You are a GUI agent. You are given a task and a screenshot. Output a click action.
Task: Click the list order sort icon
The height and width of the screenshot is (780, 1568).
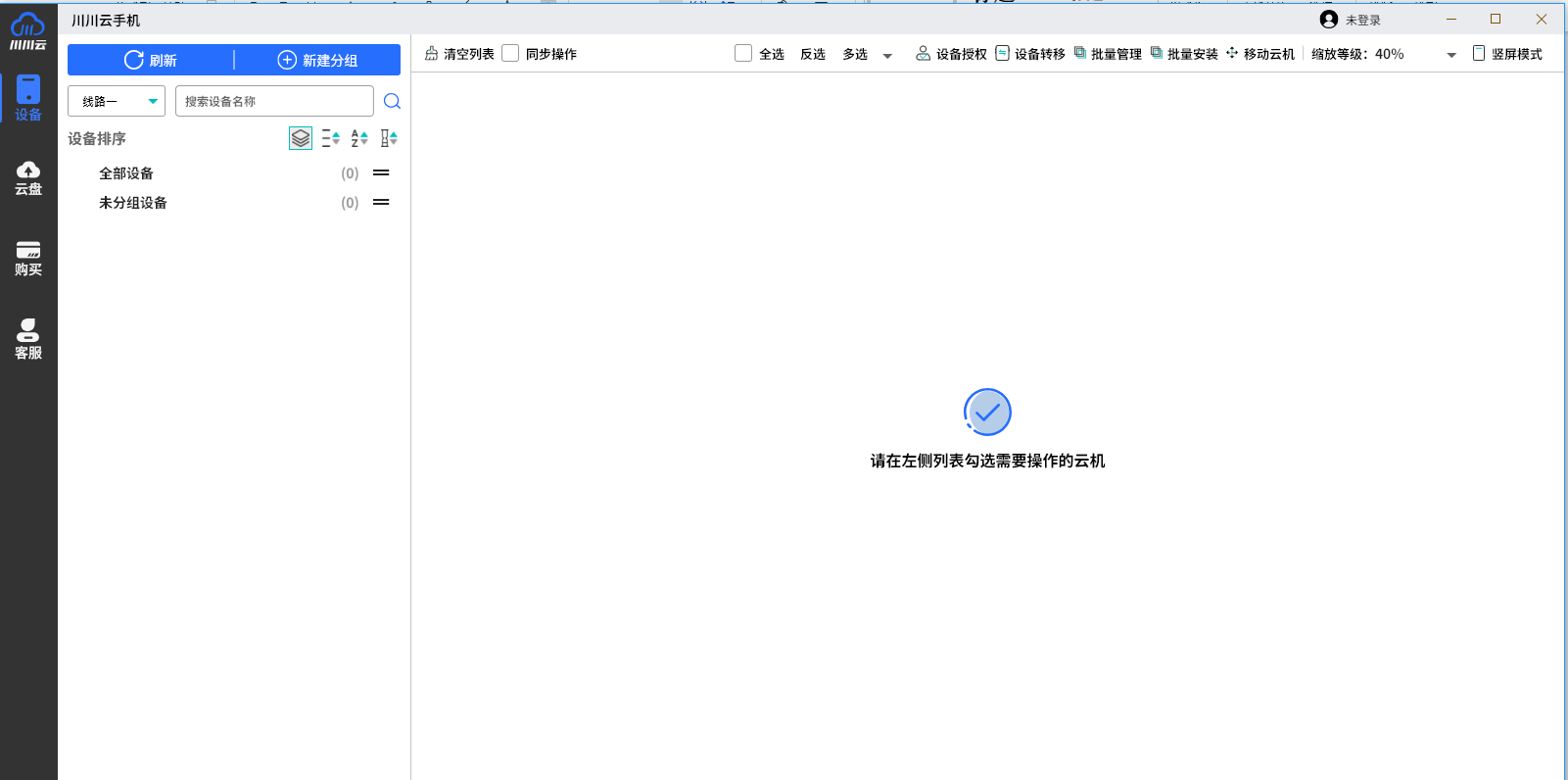330,138
